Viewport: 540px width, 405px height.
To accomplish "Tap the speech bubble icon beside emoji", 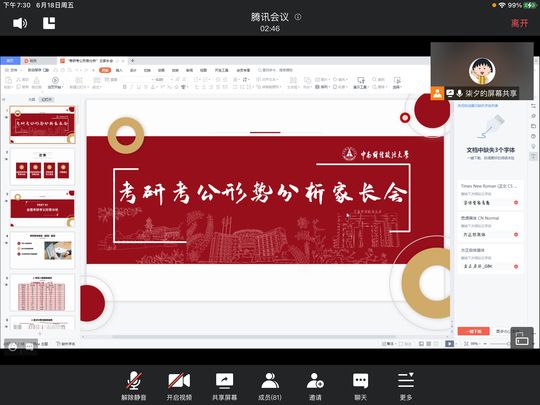I will 30,347.
